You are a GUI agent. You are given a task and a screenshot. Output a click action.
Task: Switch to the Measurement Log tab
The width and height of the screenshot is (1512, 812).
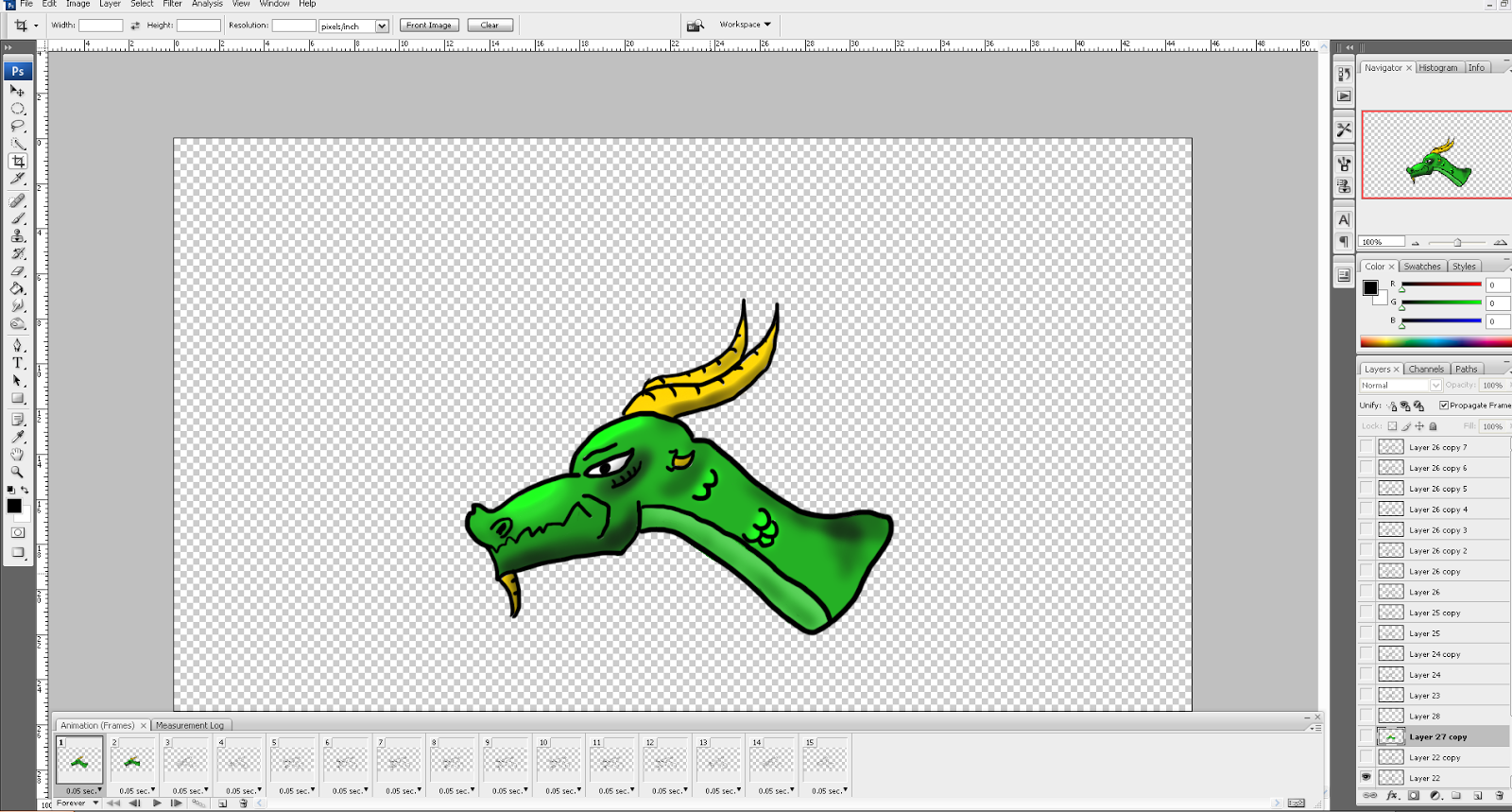click(x=190, y=725)
